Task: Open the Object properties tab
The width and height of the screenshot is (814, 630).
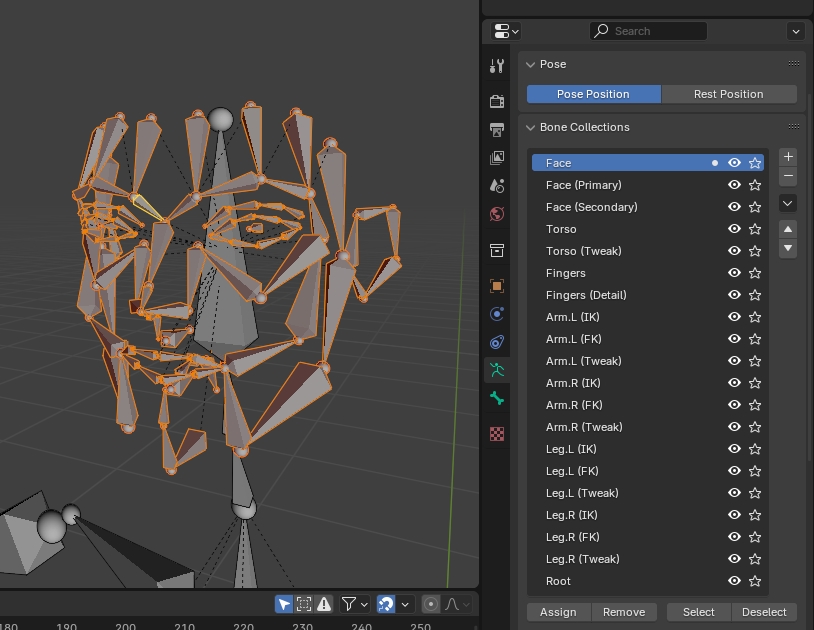Action: 497,286
